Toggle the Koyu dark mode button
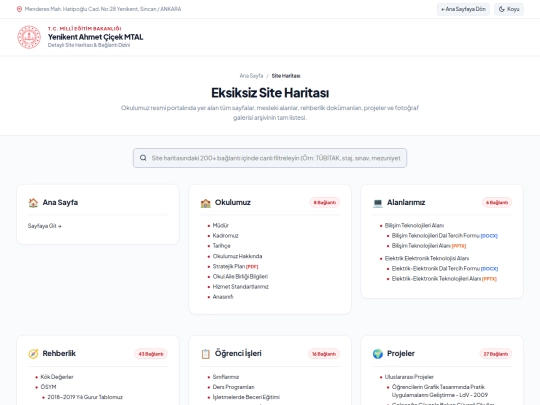 click(509, 9)
